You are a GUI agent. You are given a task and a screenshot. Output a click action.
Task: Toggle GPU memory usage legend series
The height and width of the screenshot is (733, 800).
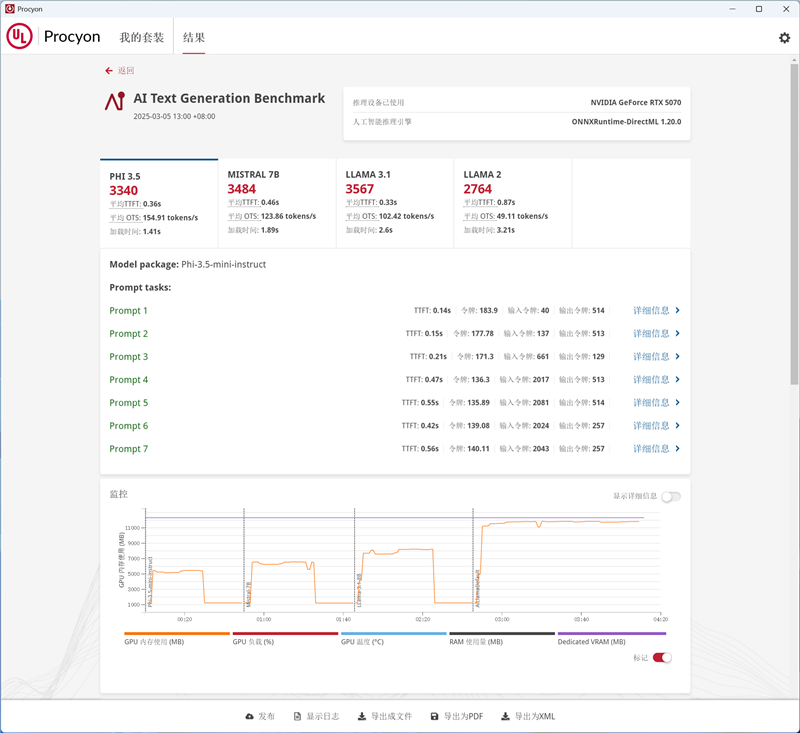(177, 638)
